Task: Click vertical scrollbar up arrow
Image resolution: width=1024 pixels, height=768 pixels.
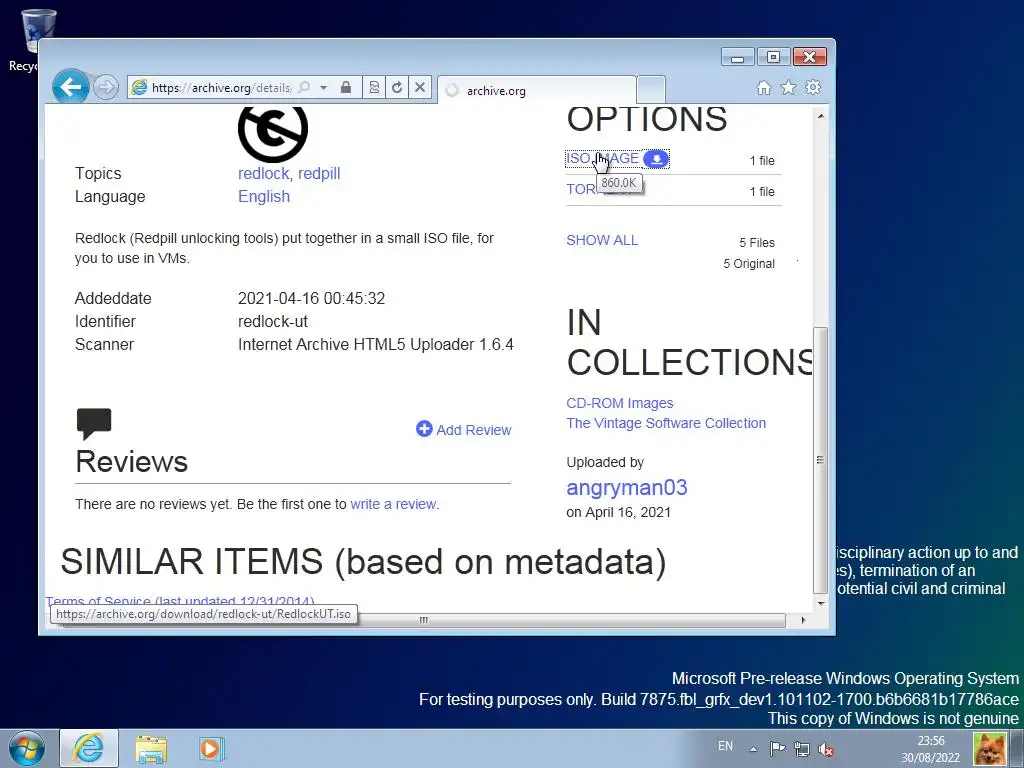Action: click(x=821, y=116)
